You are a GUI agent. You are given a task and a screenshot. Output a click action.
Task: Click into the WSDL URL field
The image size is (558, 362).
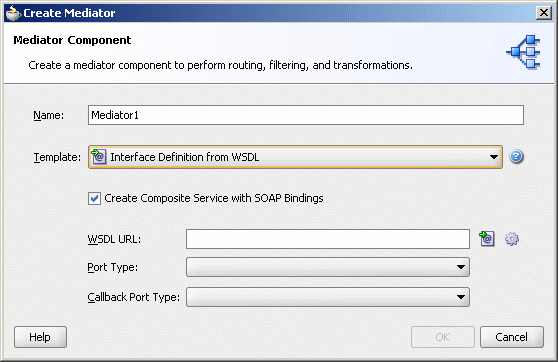pos(328,239)
